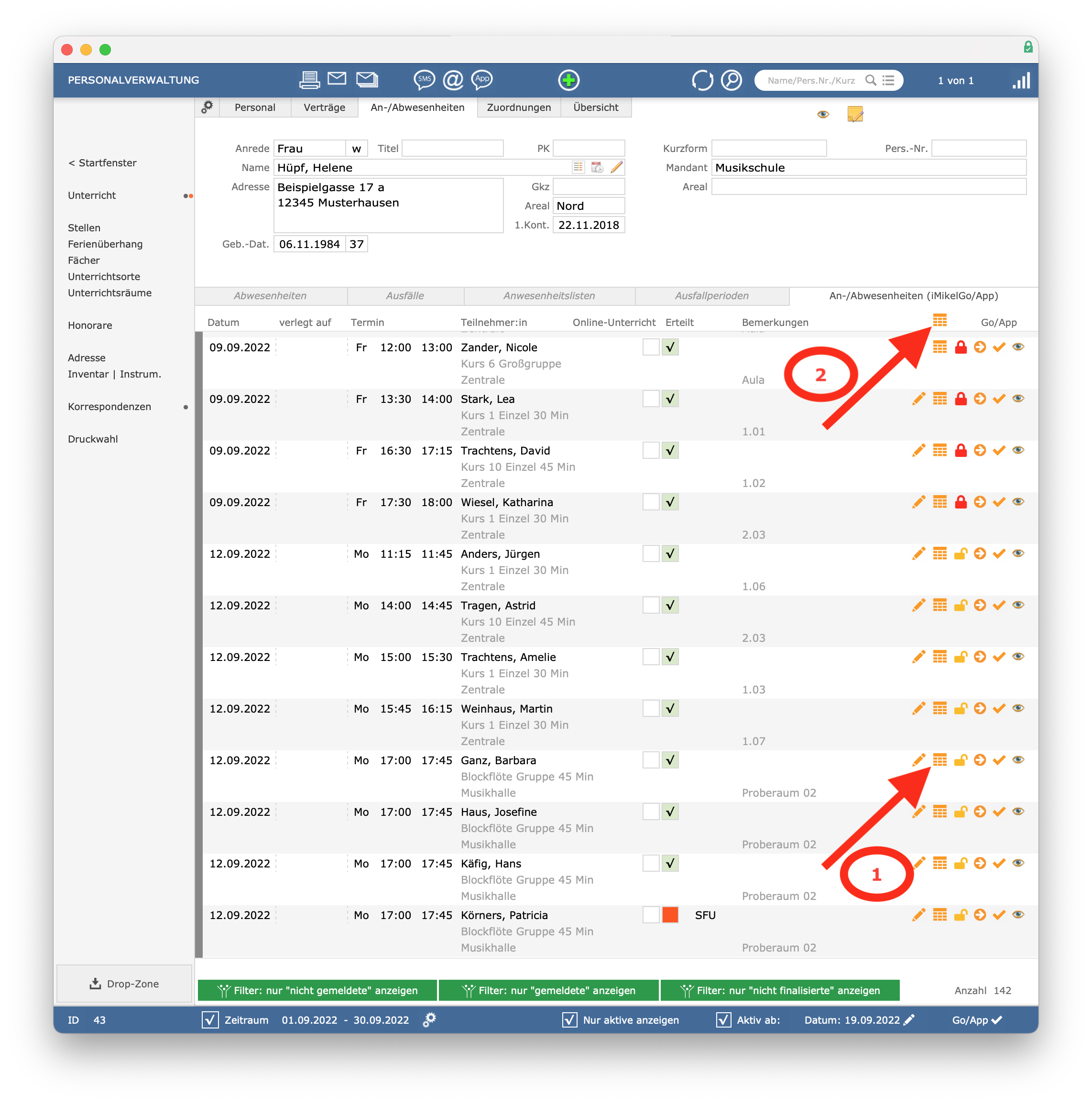Viewport: 1092px width, 1104px height.
Task: Click eye icon in Körners, Patricia row
Action: point(1018,914)
